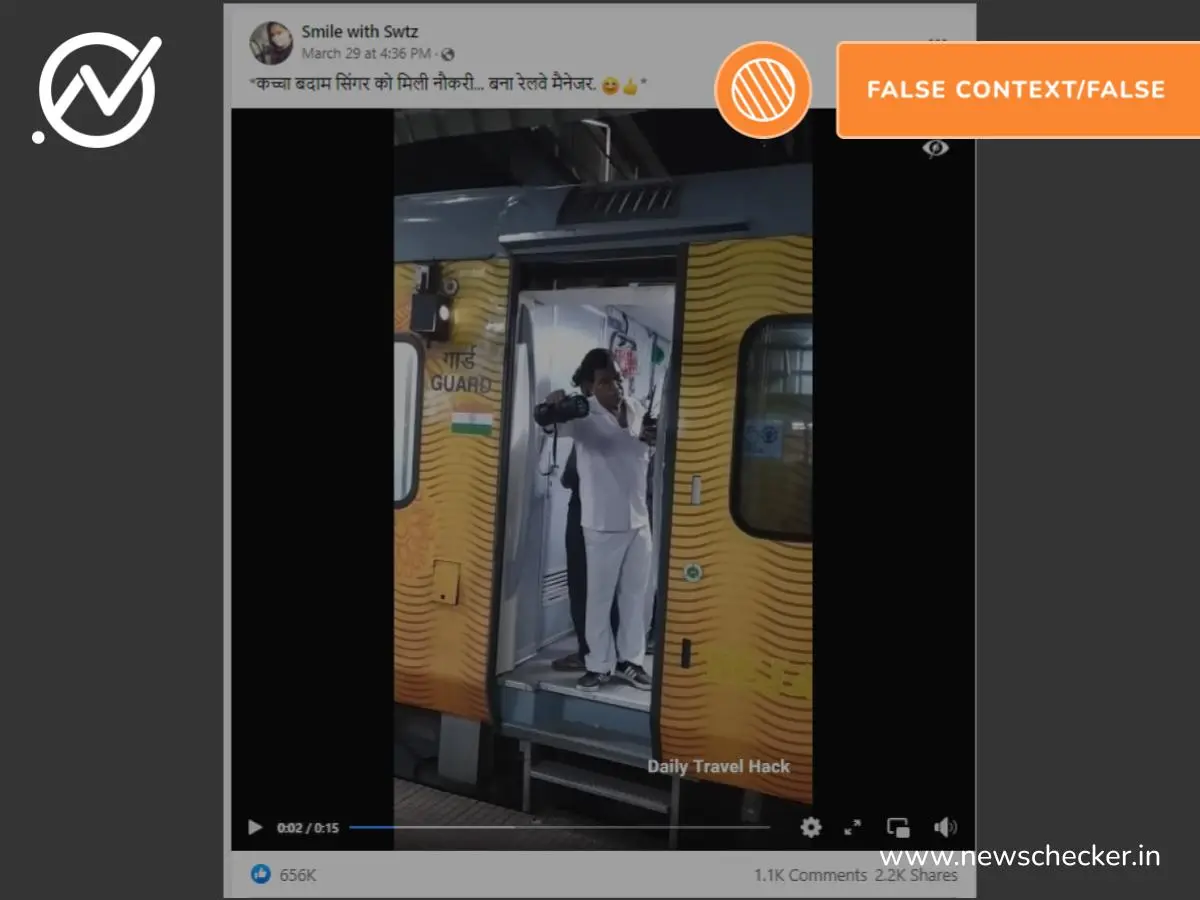Expand video to fullscreen
1200x900 pixels.
tap(853, 828)
